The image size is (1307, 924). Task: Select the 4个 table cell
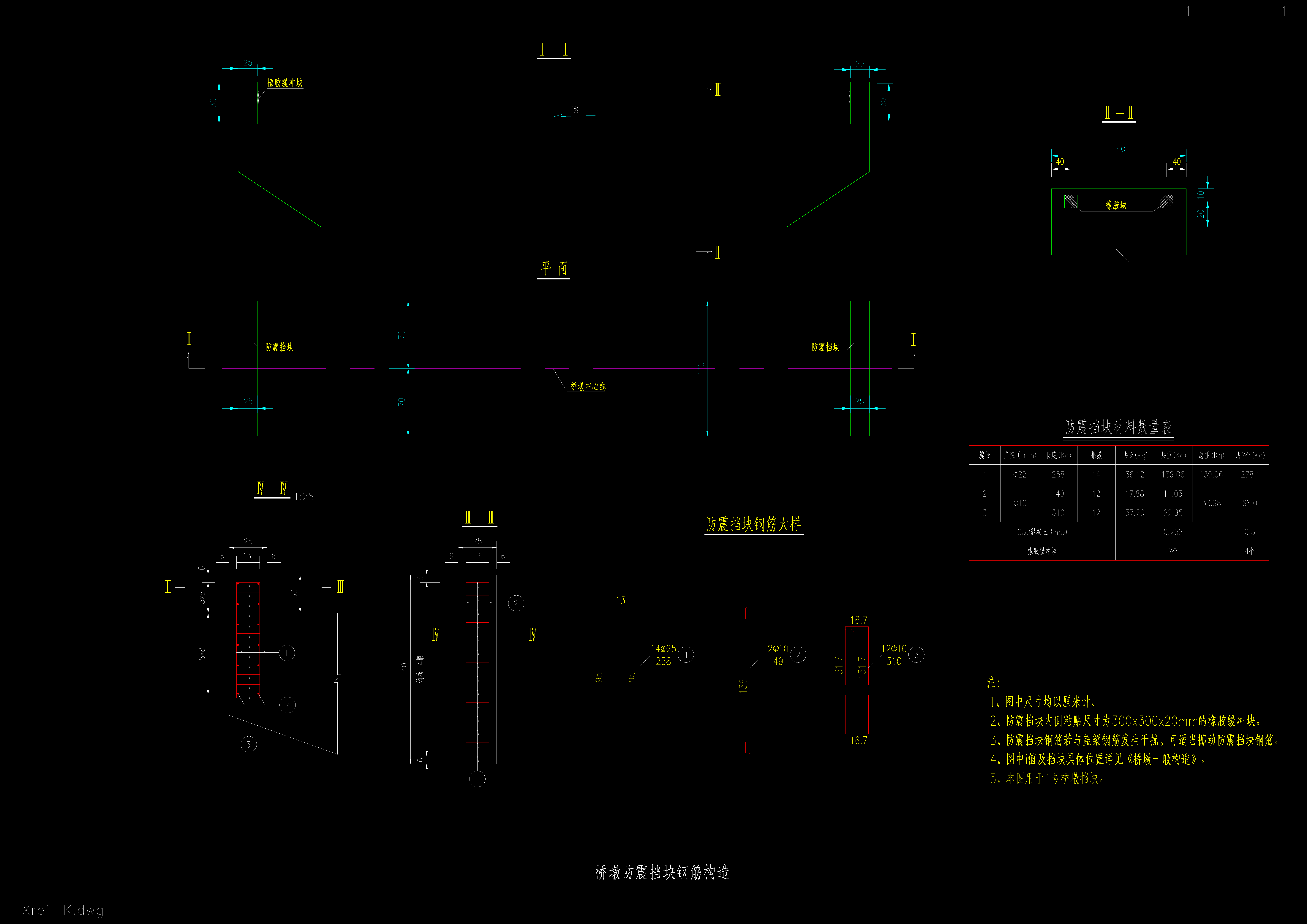point(1249,551)
